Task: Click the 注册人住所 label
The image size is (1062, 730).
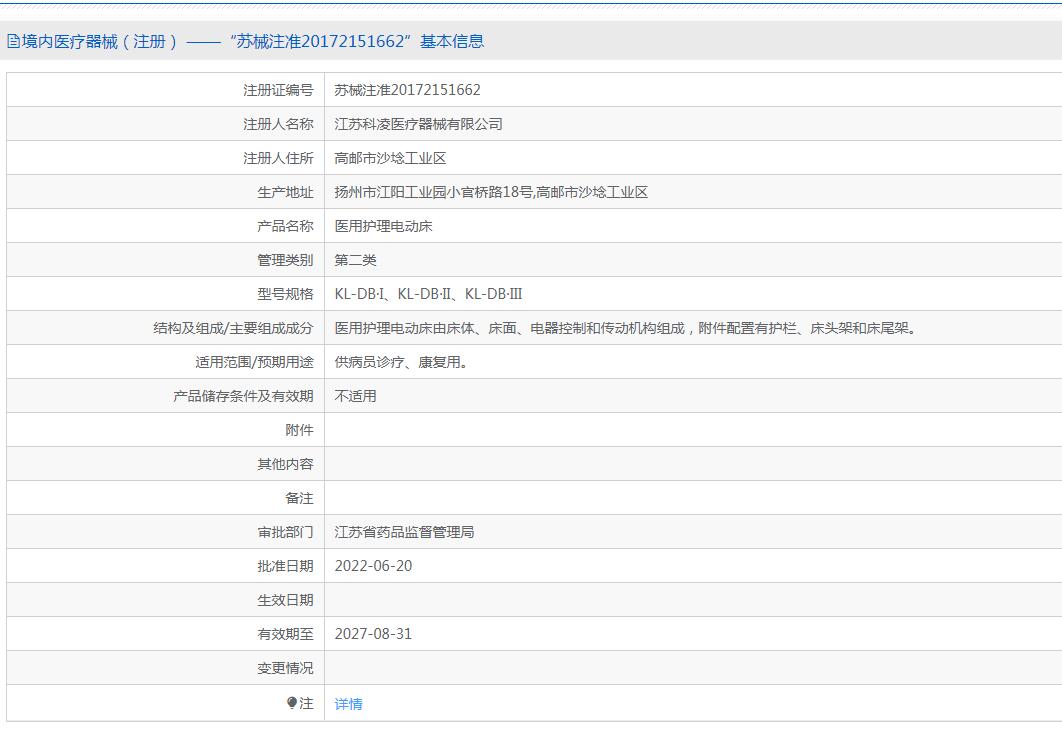Action: click(278, 158)
